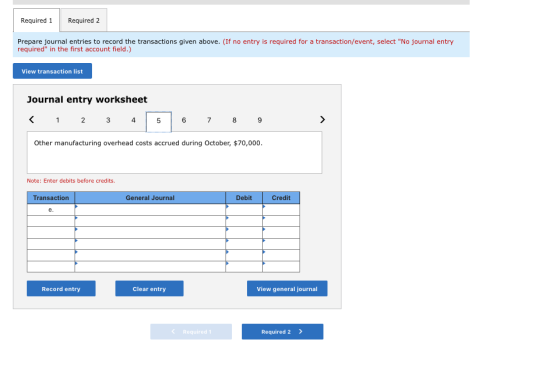The image size is (560, 371).
Task: Click the second row Credit field
Action: click(x=281, y=221)
